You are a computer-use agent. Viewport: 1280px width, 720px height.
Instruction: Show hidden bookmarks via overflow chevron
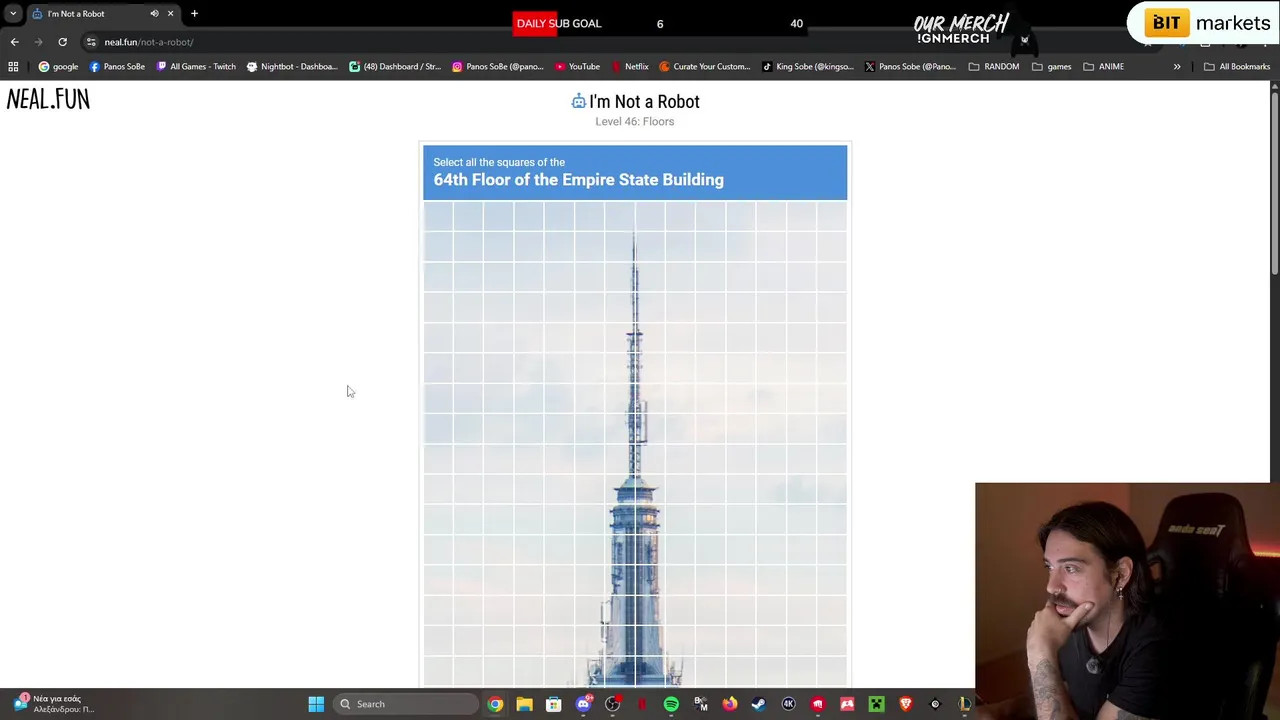[x=1177, y=67]
